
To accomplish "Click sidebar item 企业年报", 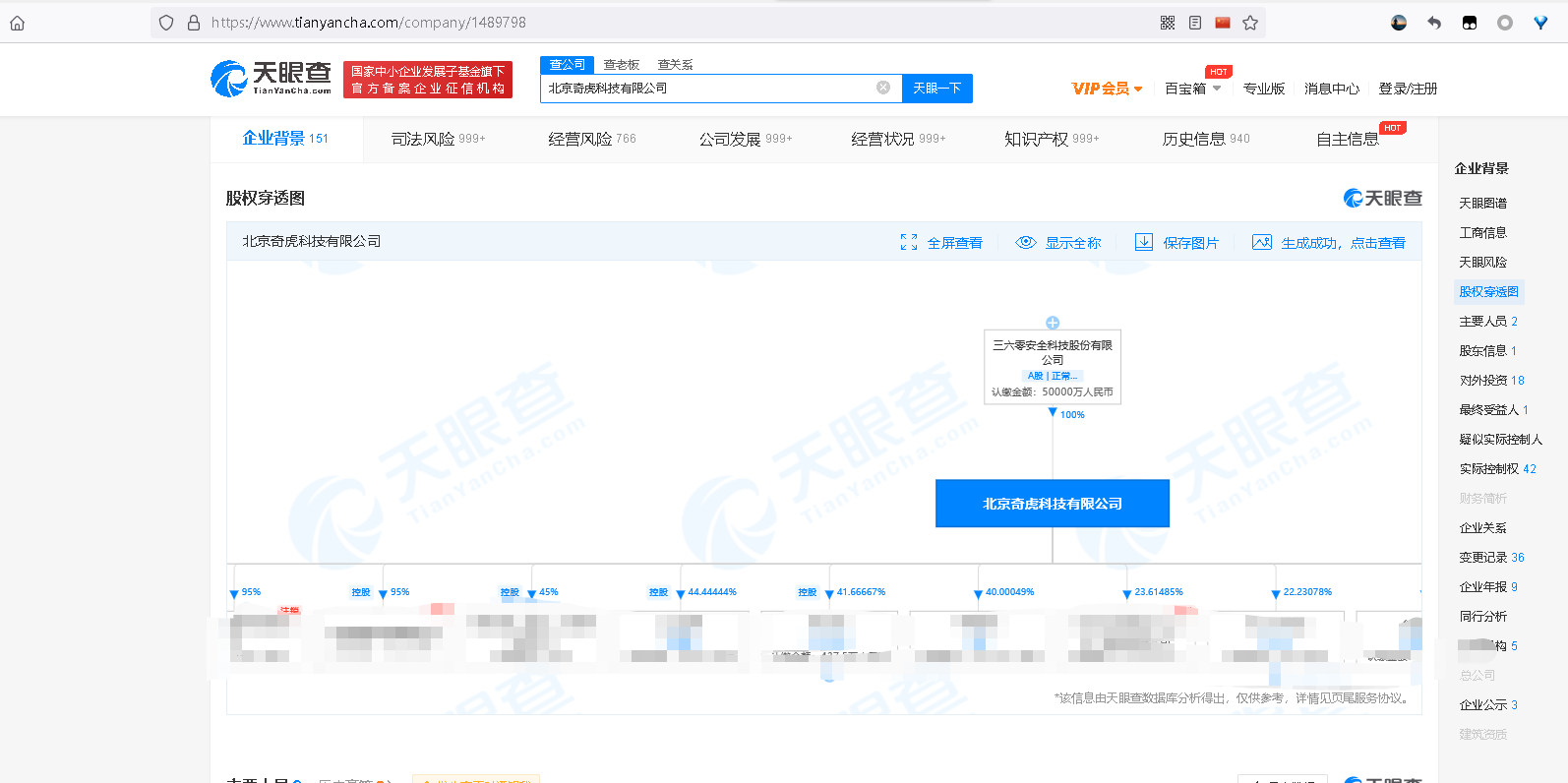I will [1488, 586].
